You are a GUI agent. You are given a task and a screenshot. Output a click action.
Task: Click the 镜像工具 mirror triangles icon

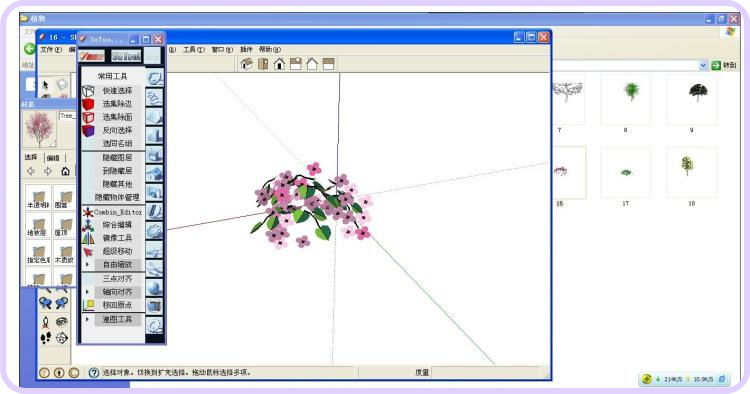[x=88, y=238]
